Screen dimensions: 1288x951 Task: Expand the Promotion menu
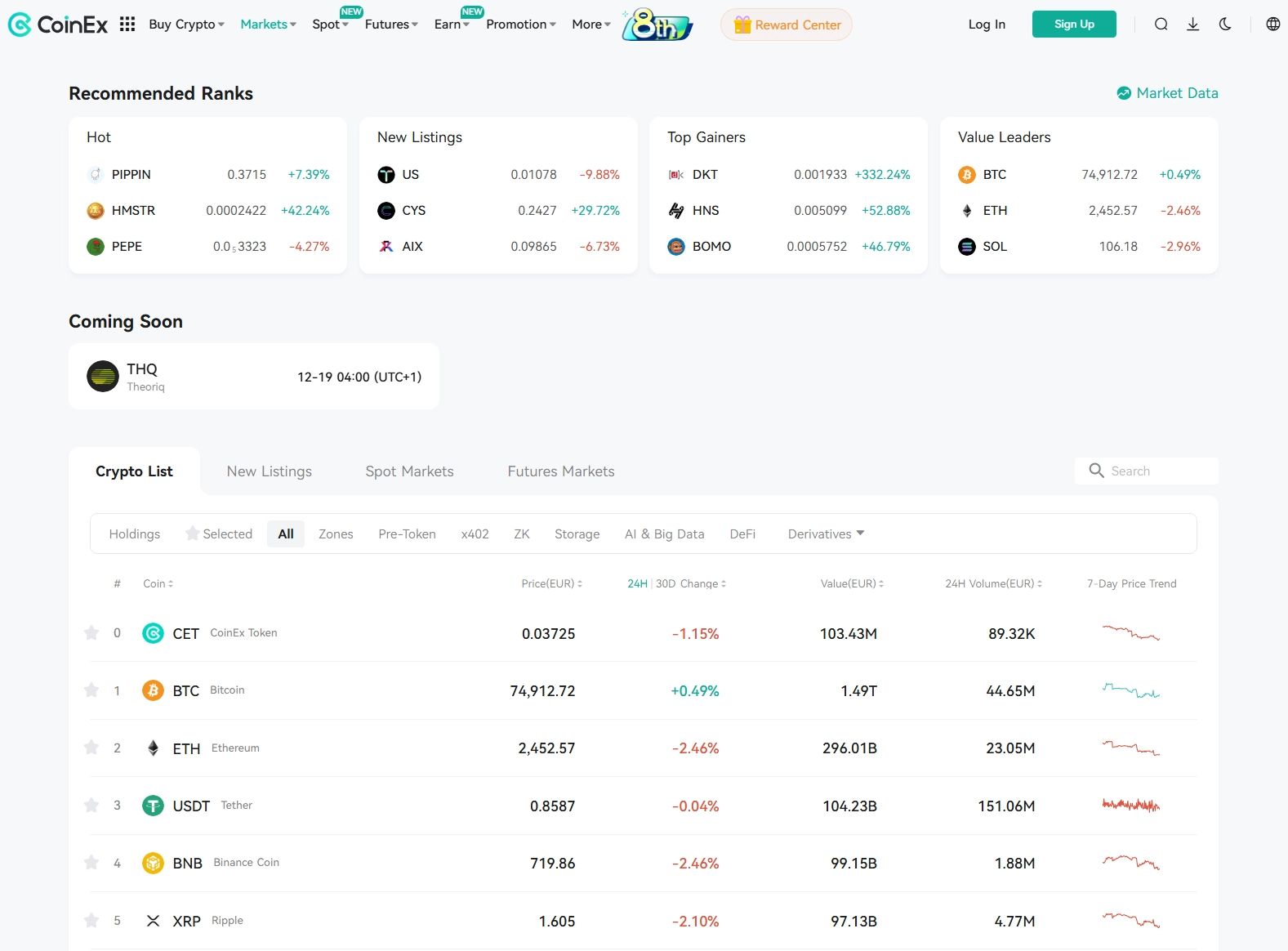coord(521,25)
